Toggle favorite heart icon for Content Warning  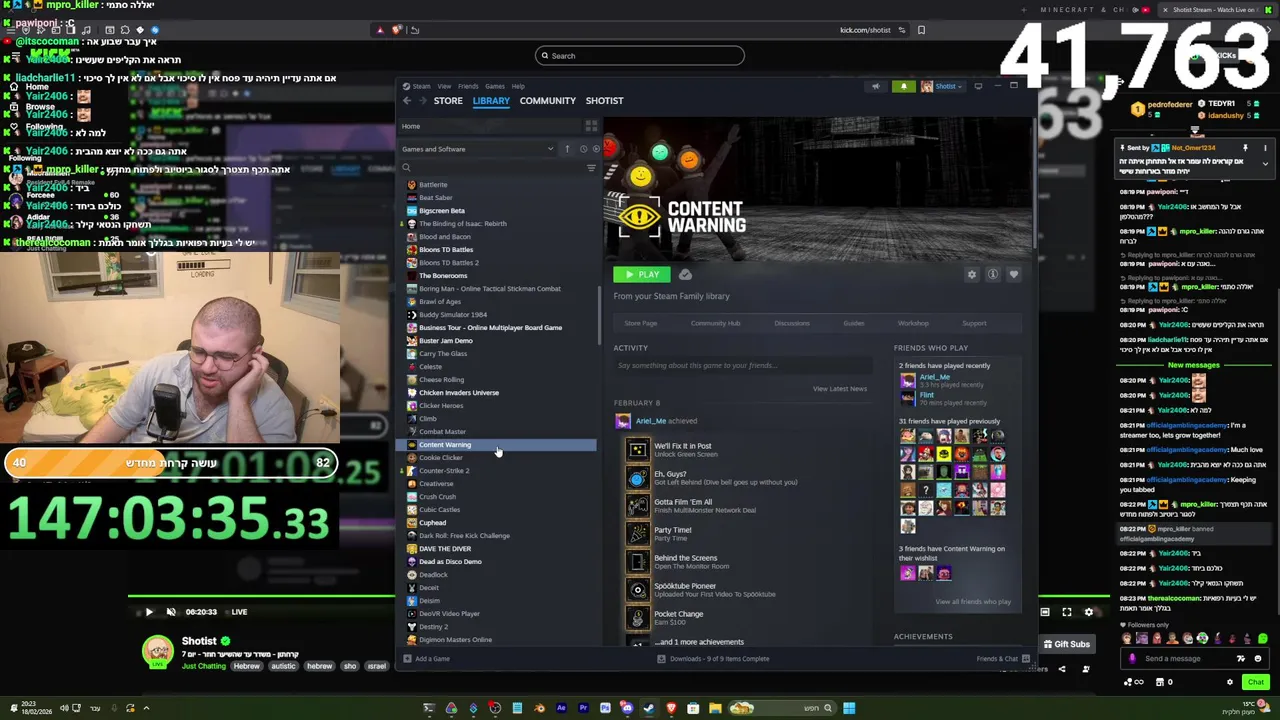pyautogui.click(x=1013, y=274)
